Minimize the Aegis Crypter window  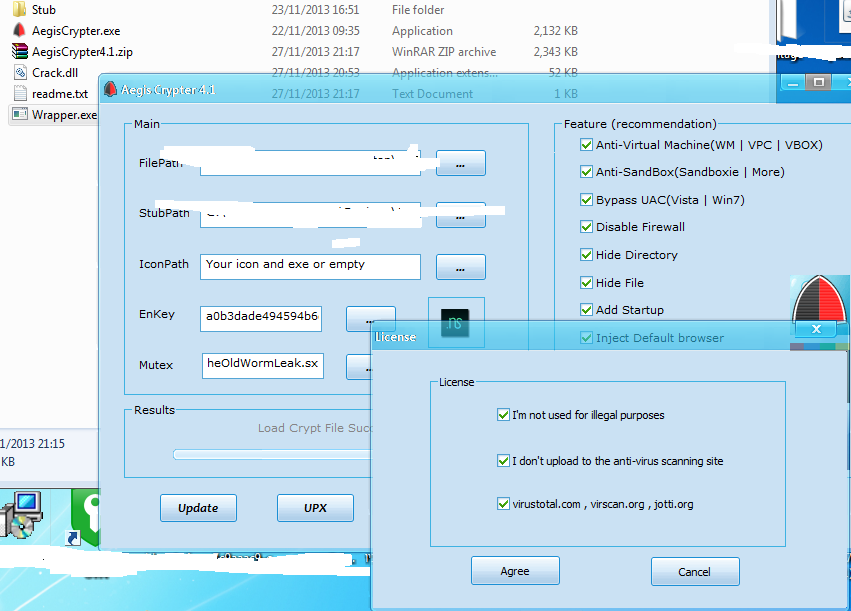tap(793, 83)
